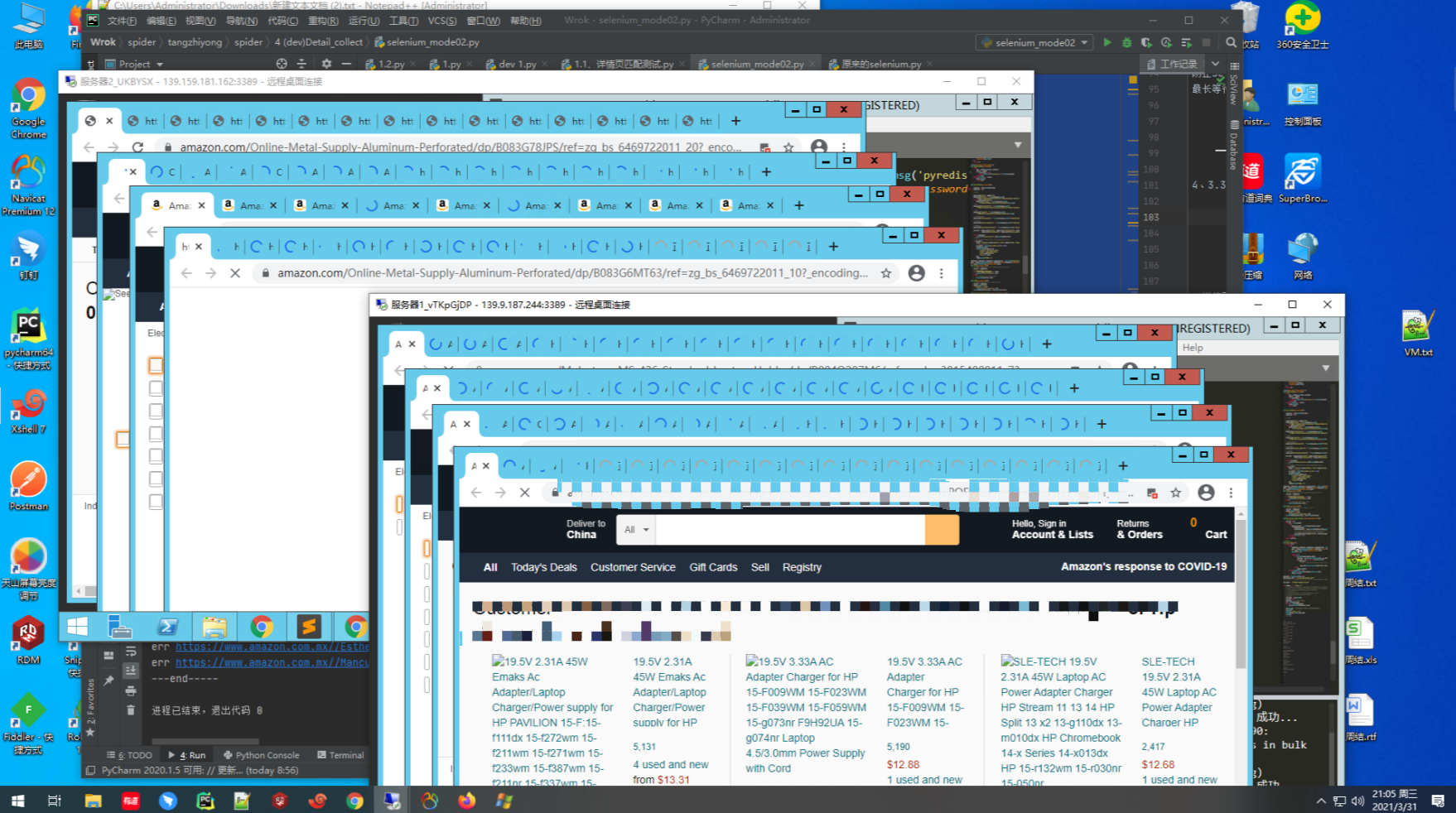This screenshot has width=1456, height=813.
Task: Toggle soft-wrap icon in PyCharm Run panel
Action: point(131,652)
